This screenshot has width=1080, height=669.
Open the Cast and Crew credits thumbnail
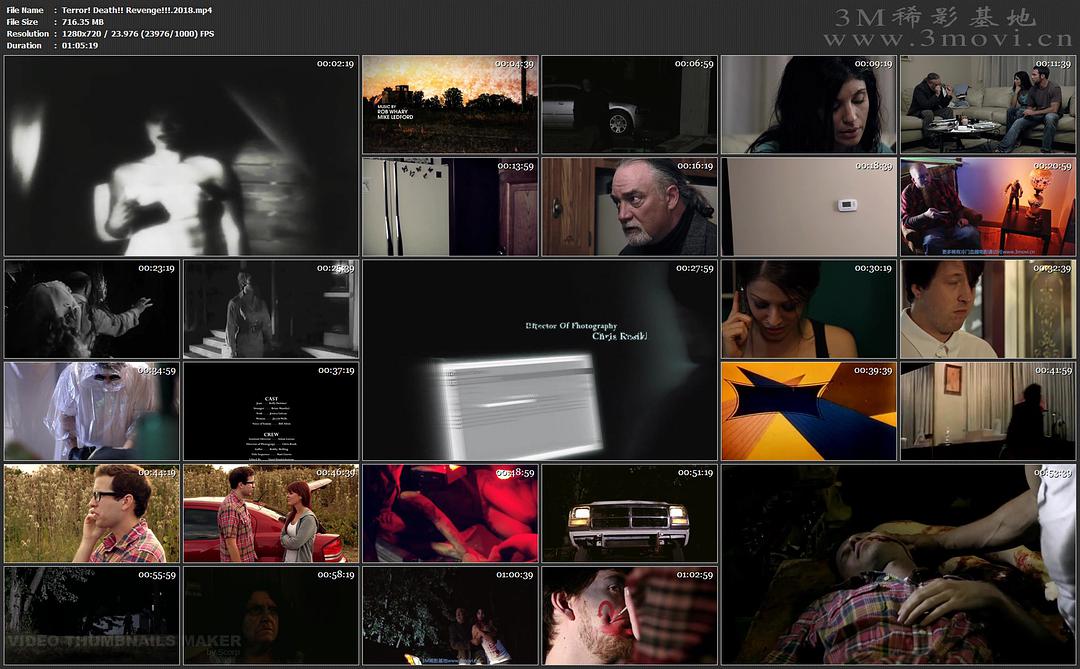(271, 411)
